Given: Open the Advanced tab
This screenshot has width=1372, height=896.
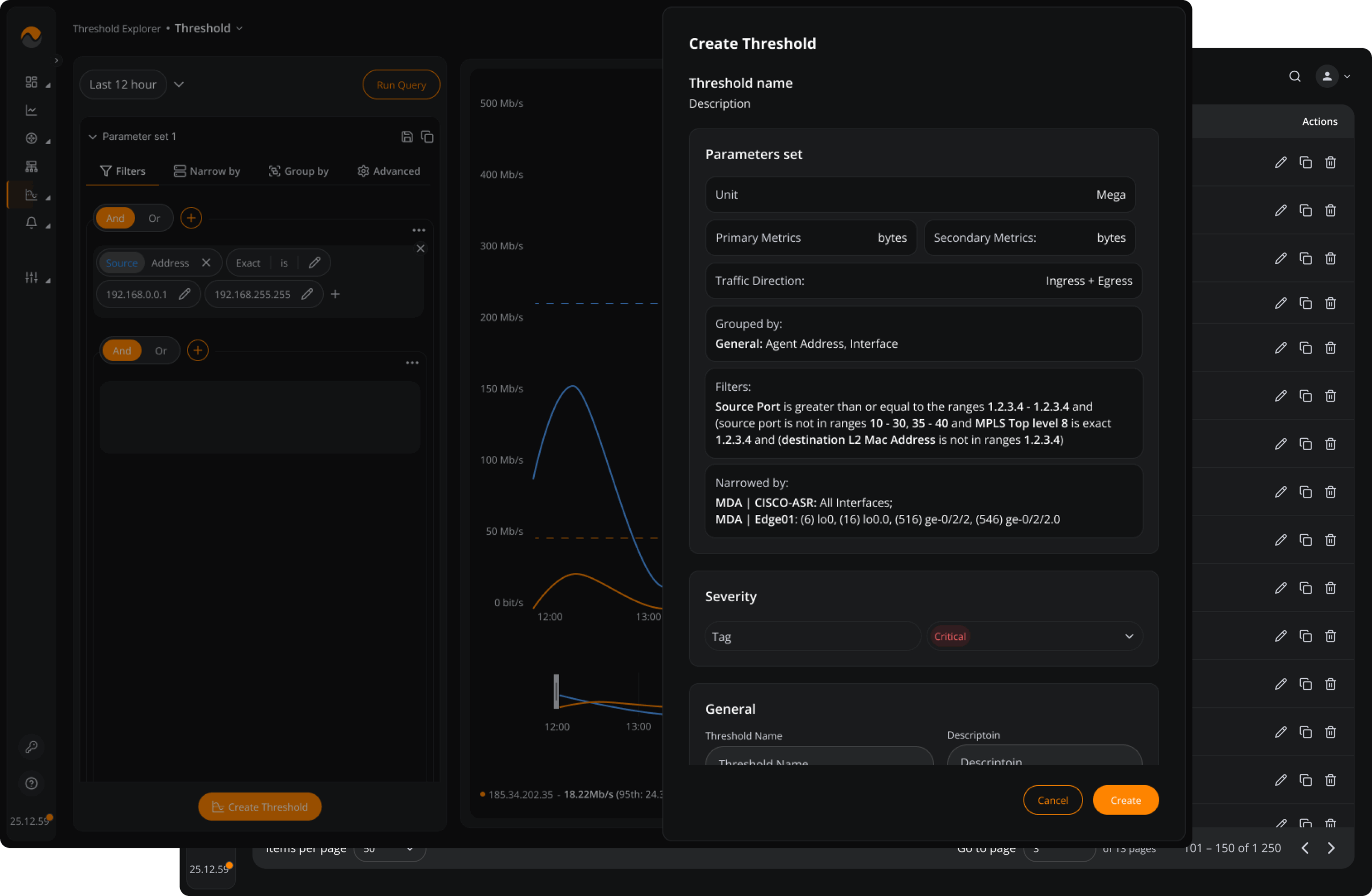Looking at the screenshot, I should tap(389, 171).
